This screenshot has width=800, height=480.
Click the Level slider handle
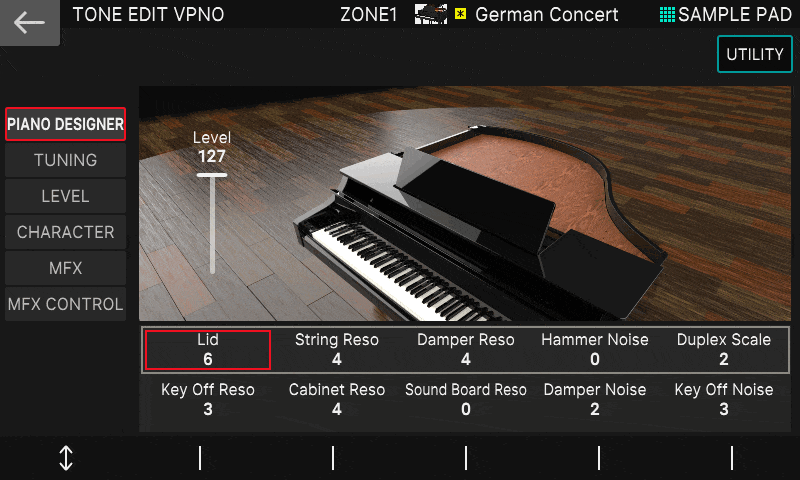pos(212,175)
